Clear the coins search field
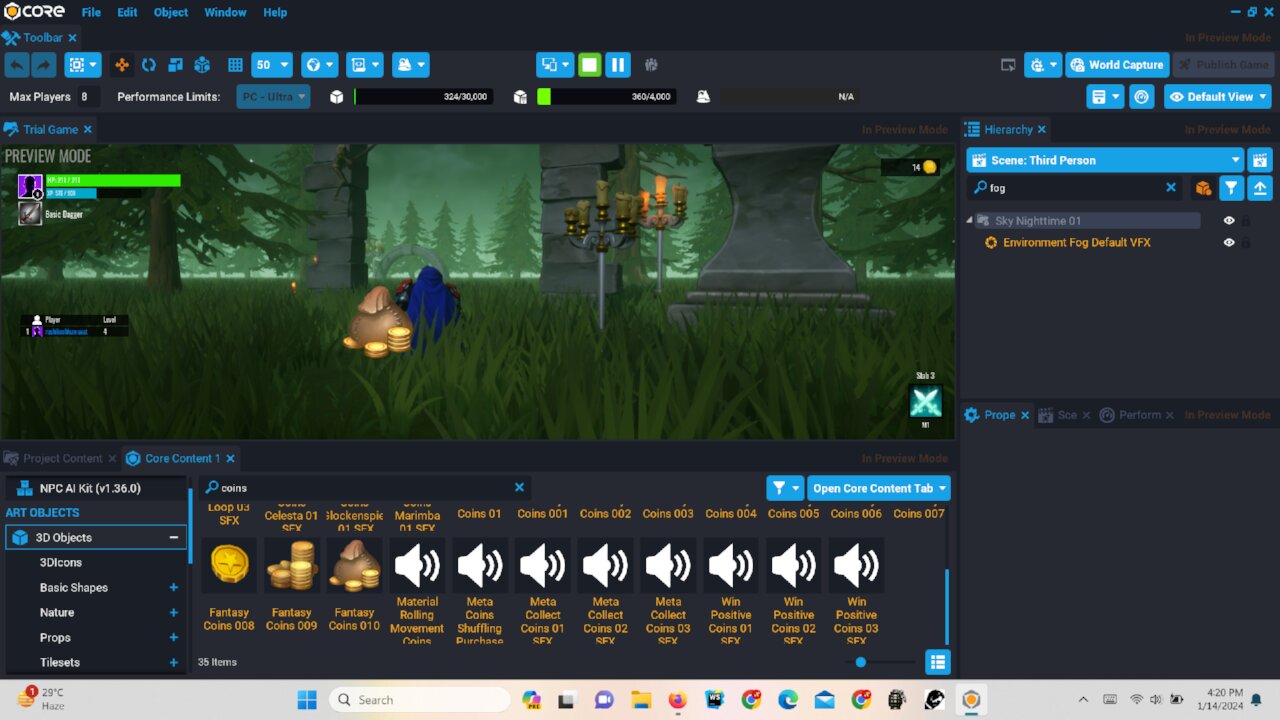 point(519,487)
